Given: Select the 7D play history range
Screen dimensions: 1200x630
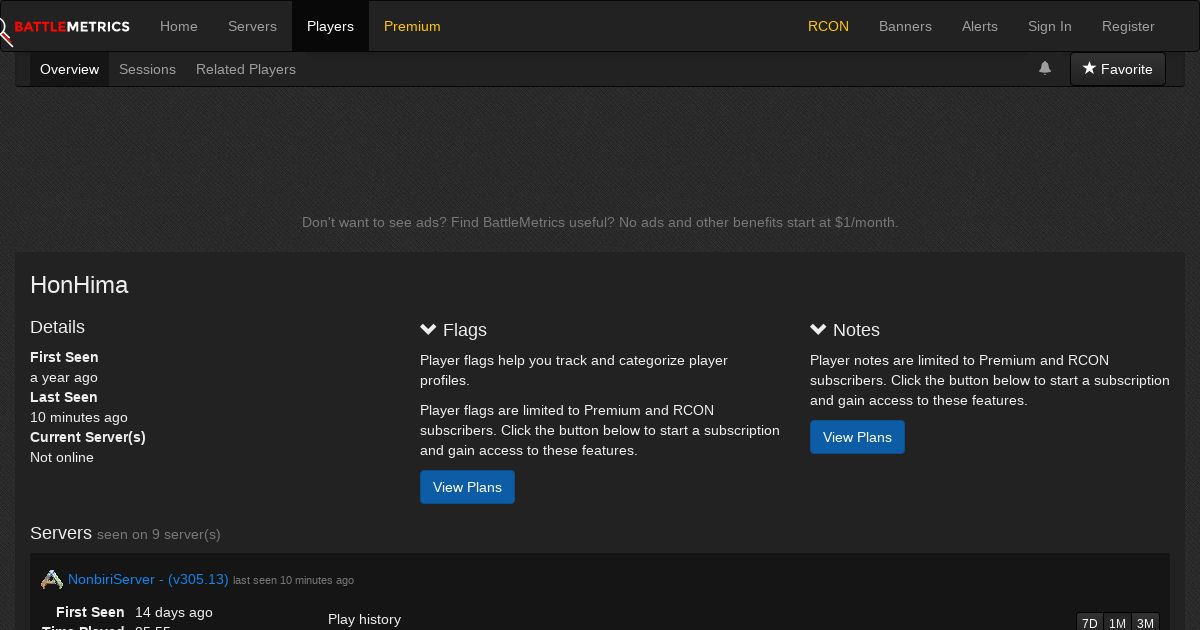Looking at the screenshot, I should click(x=1090, y=622).
